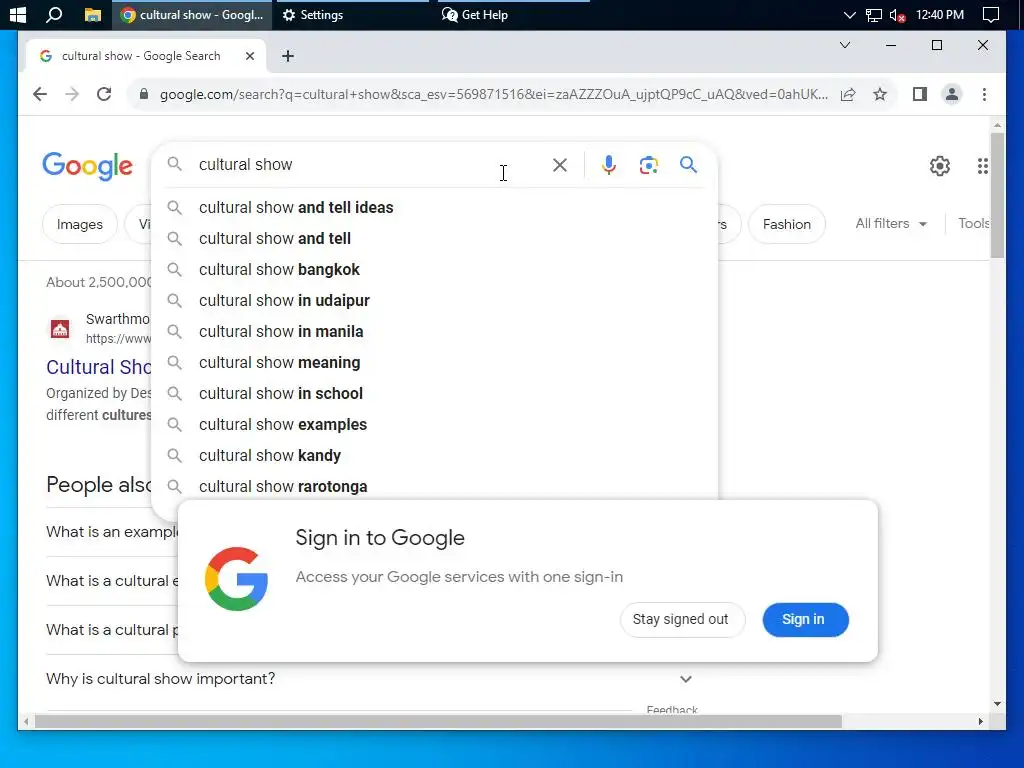Clear the search query with X
The width and height of the screenshot is (1024, 768).
(560, 165)
